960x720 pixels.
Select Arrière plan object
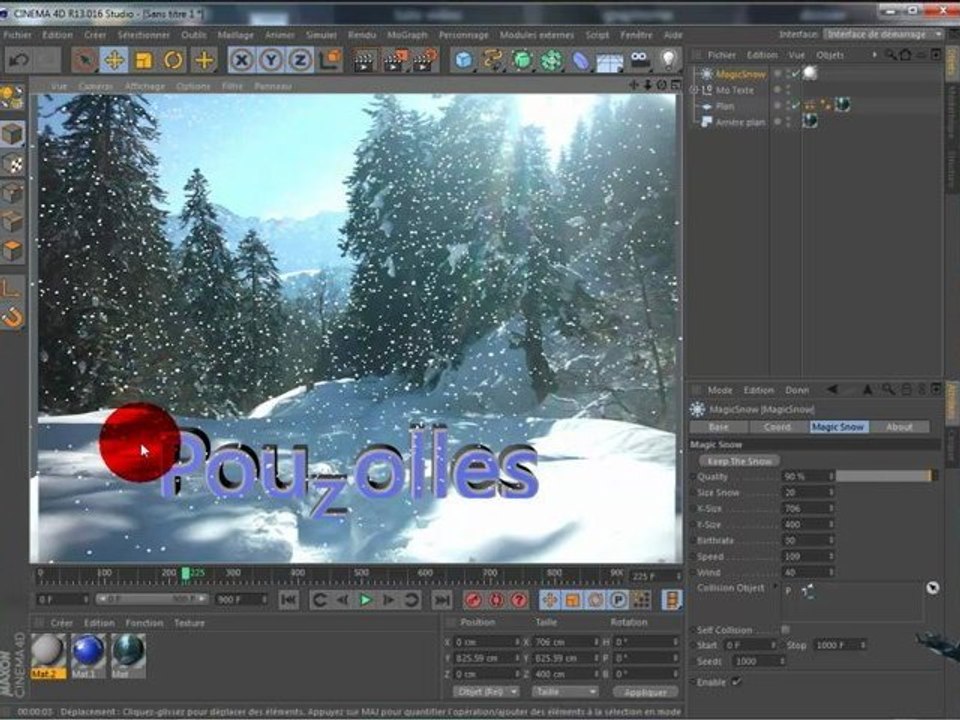tap(740, 122)
